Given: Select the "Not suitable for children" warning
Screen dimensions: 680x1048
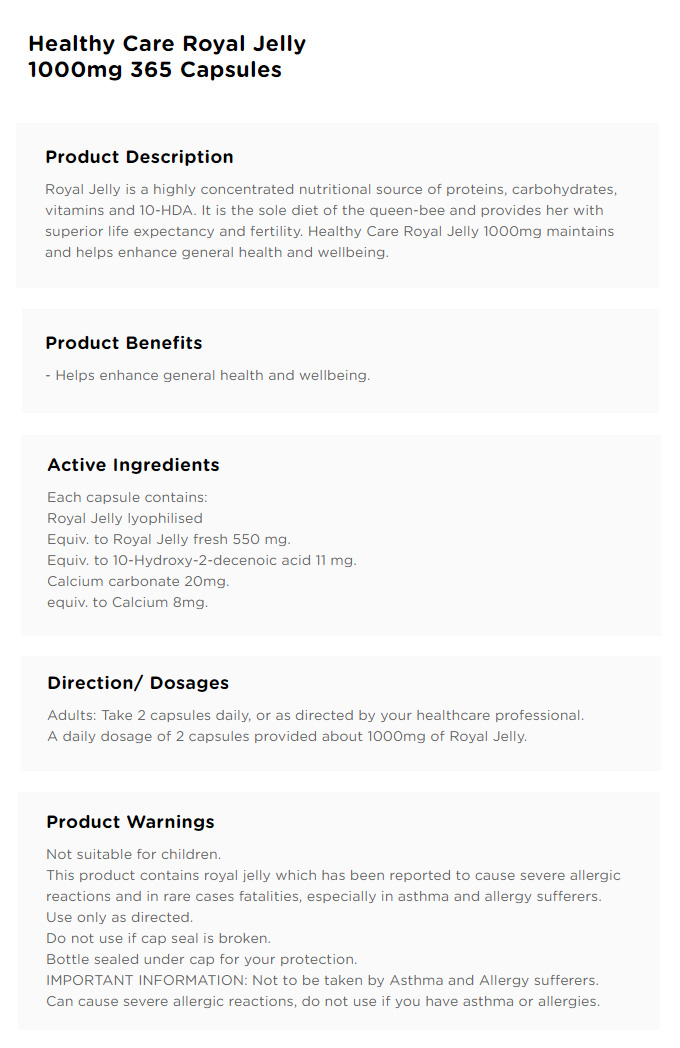Looking at the screenshot, I should click(134, 854).
